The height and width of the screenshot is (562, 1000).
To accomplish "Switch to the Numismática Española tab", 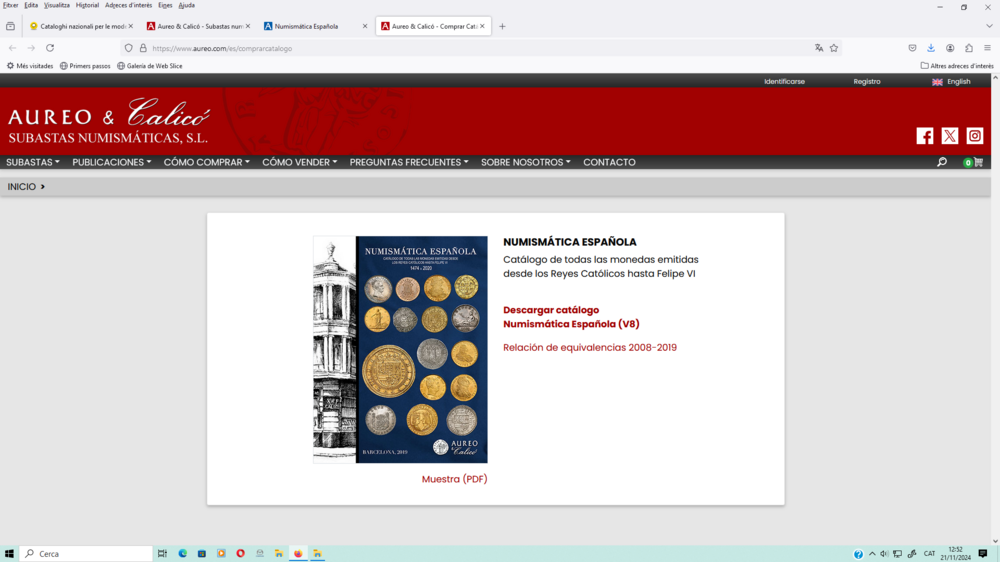I will 315,26.
